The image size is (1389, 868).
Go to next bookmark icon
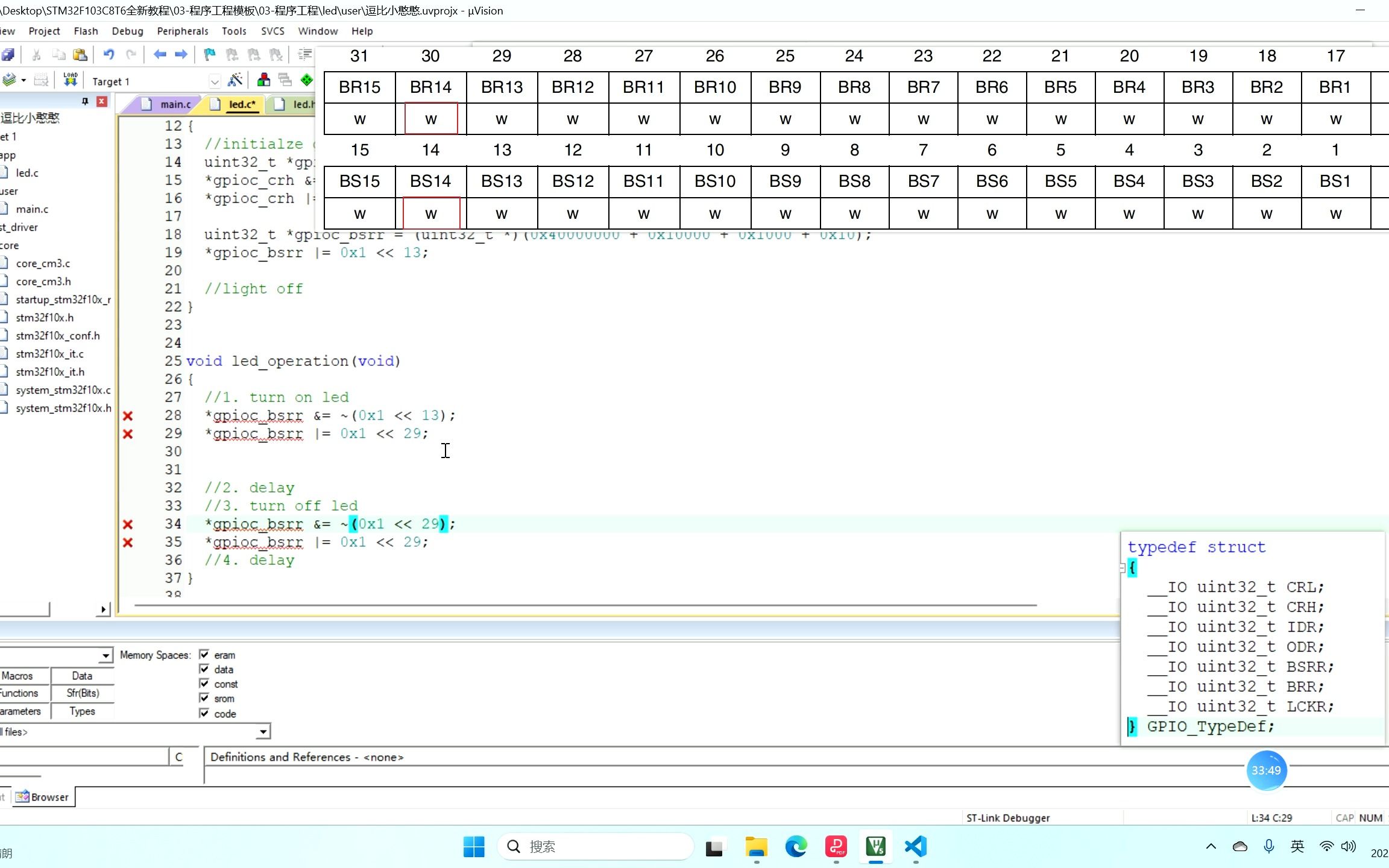[254, 55]
